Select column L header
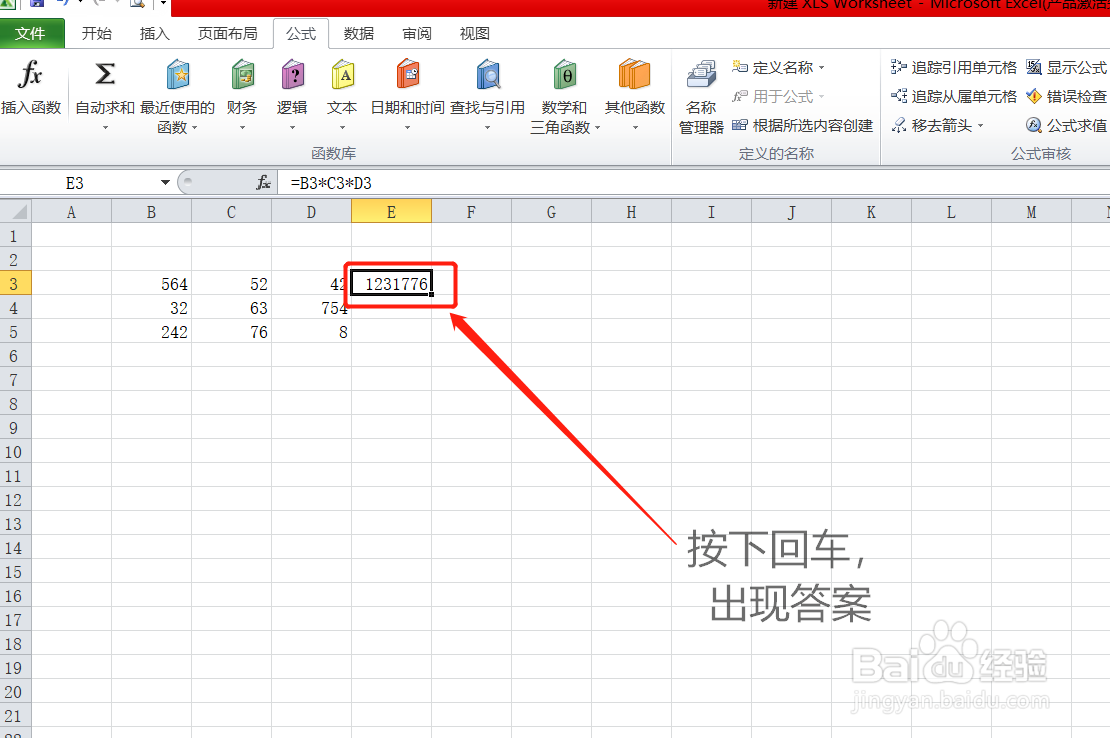1110x738 pixels. click(x=951, y=212)
